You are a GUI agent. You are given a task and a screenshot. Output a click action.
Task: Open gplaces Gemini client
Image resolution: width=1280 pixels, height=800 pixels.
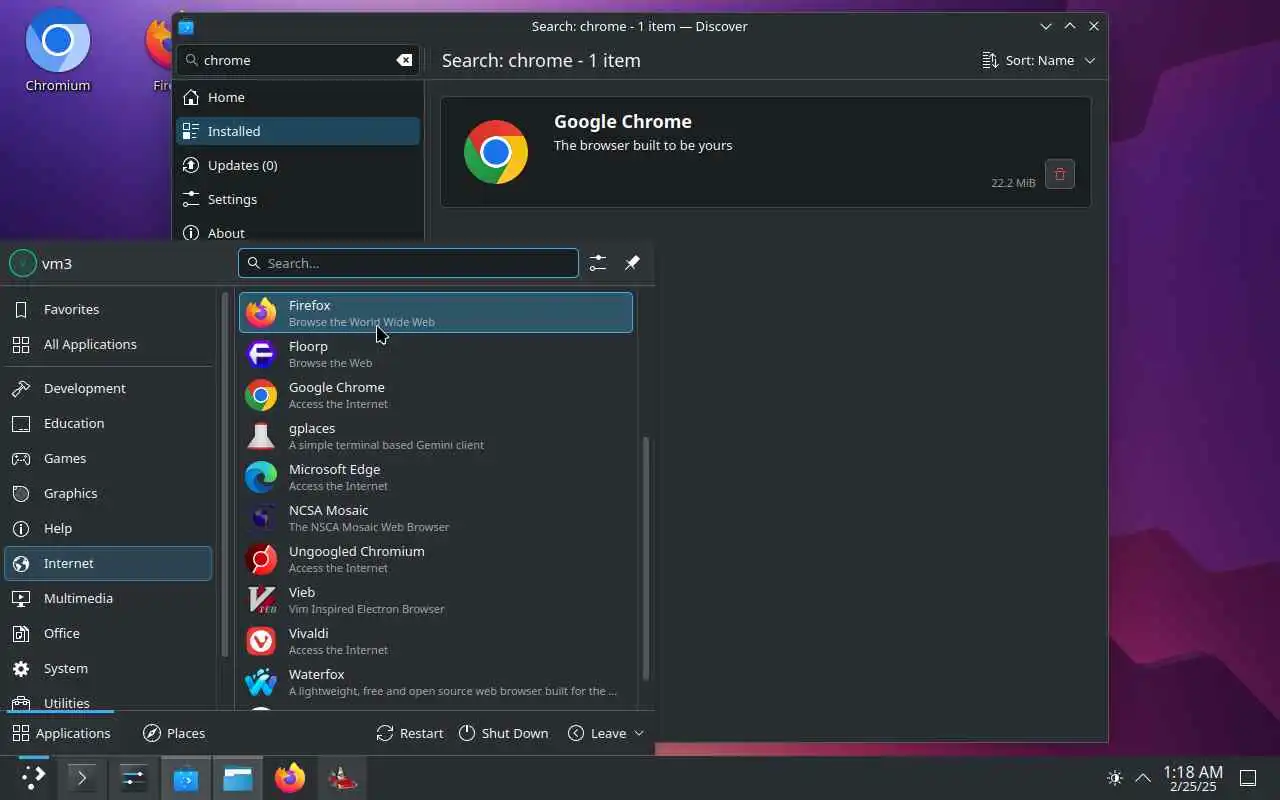pyautogui.click(x=435, y=435)
